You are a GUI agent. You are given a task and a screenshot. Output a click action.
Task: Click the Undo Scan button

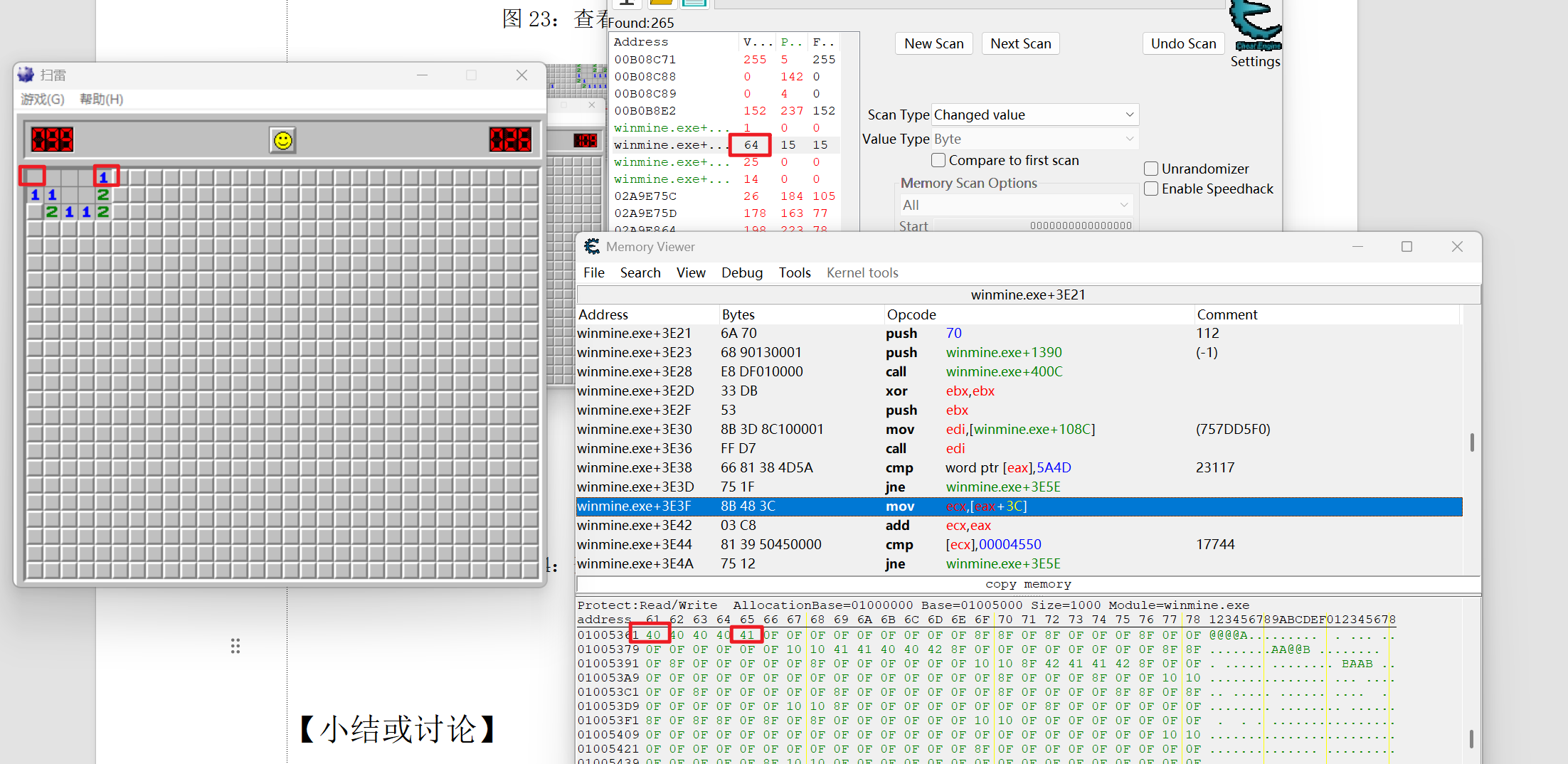(1183, 43)
